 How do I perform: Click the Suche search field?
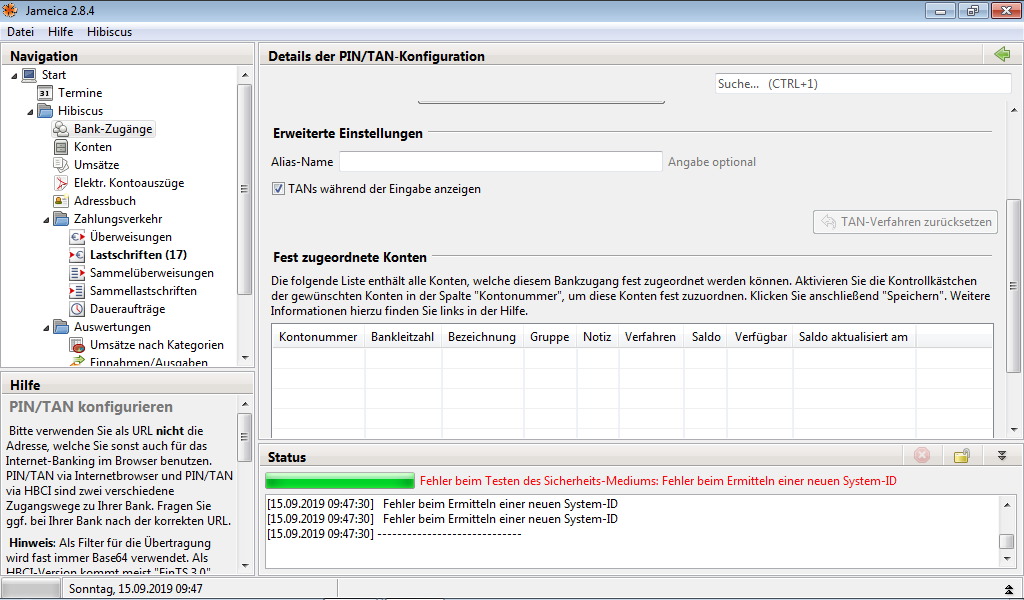click(862, 84)
